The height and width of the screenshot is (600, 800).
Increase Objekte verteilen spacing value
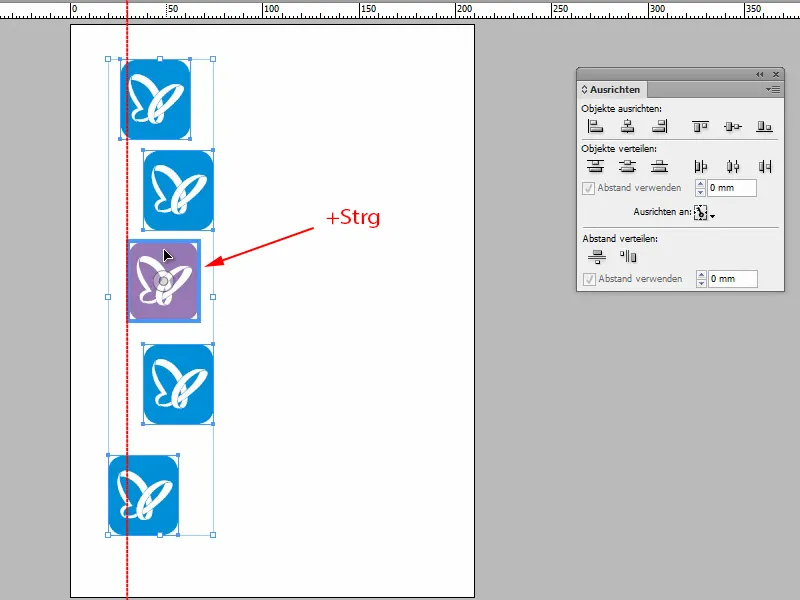coord(701,184)
